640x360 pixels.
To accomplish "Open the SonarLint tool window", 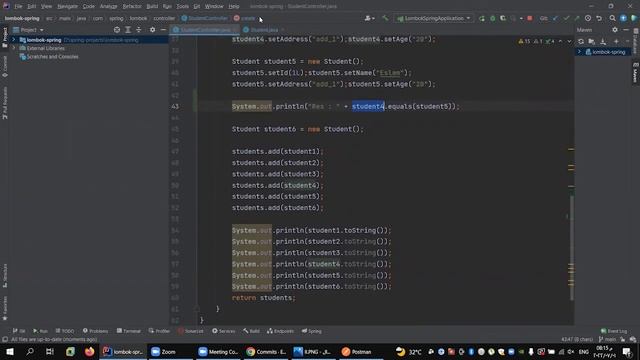I will point(190,331).
